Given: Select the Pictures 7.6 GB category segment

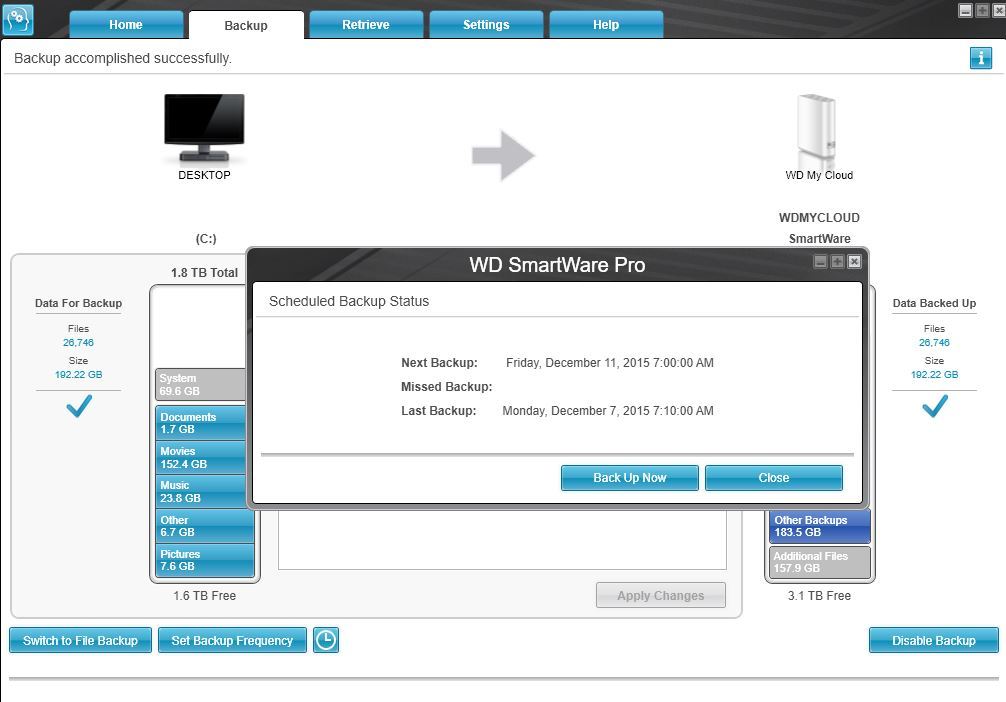Looking at the screenshot, I should tap(204, 557).
